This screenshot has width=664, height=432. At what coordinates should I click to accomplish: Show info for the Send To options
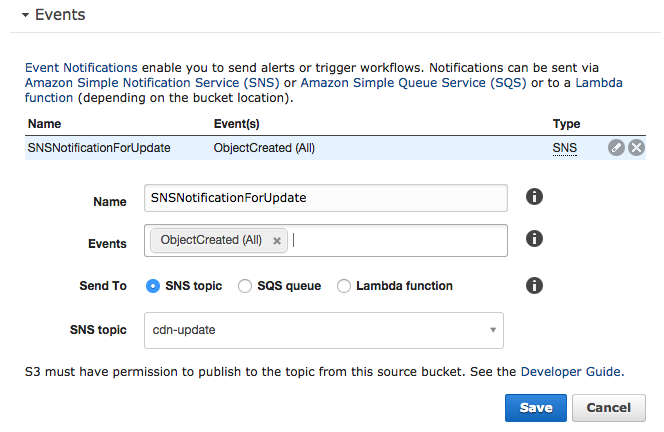(534, 285)
